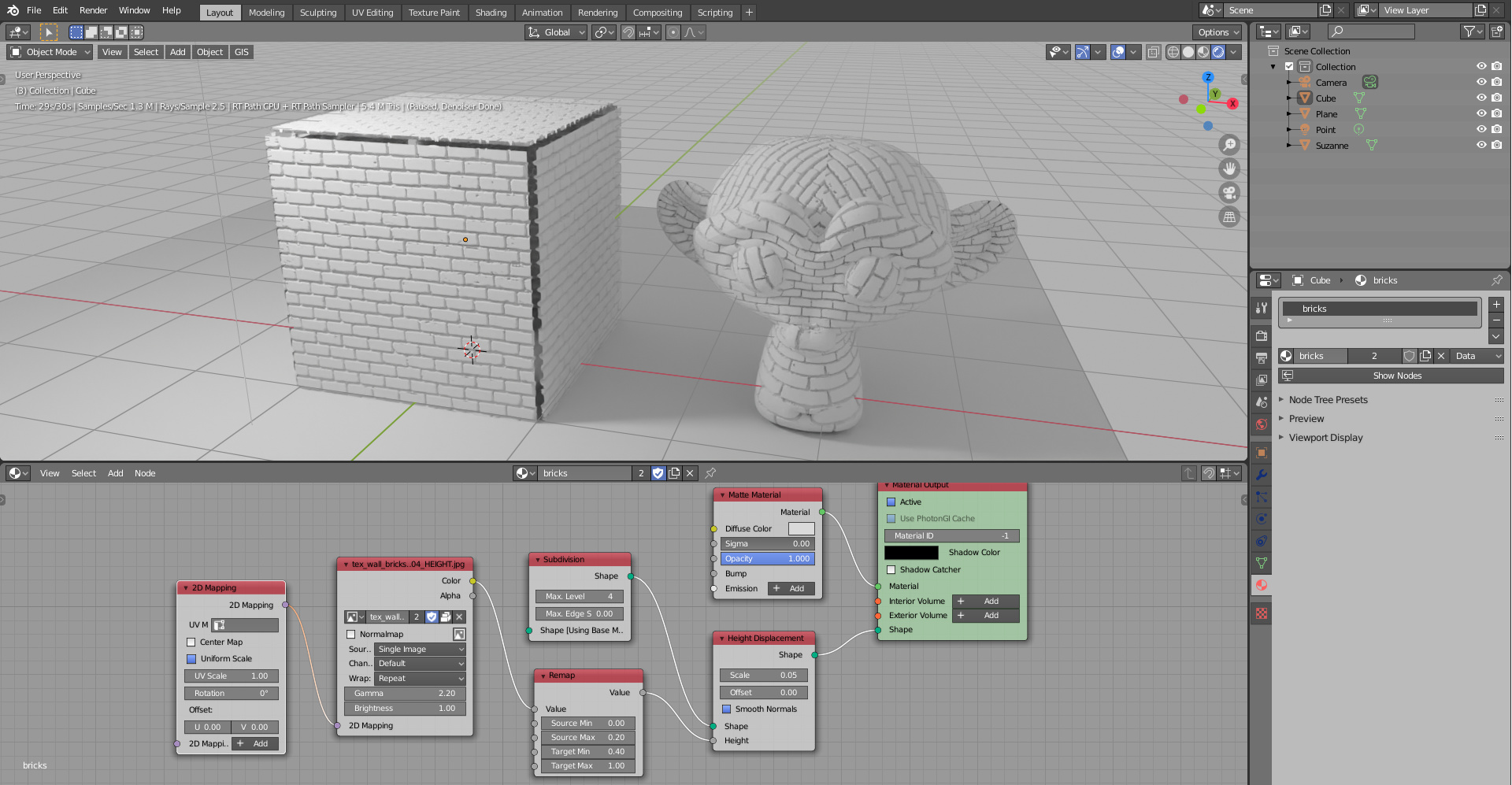Toggle camera view using camera gizmo icon
Viewport: 1512px width, 785px height.
1228,193
